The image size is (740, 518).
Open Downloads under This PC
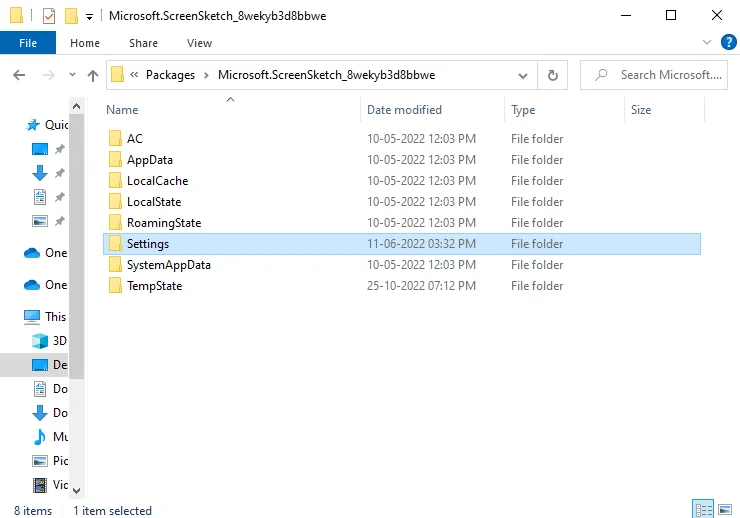tap(49, 413)
